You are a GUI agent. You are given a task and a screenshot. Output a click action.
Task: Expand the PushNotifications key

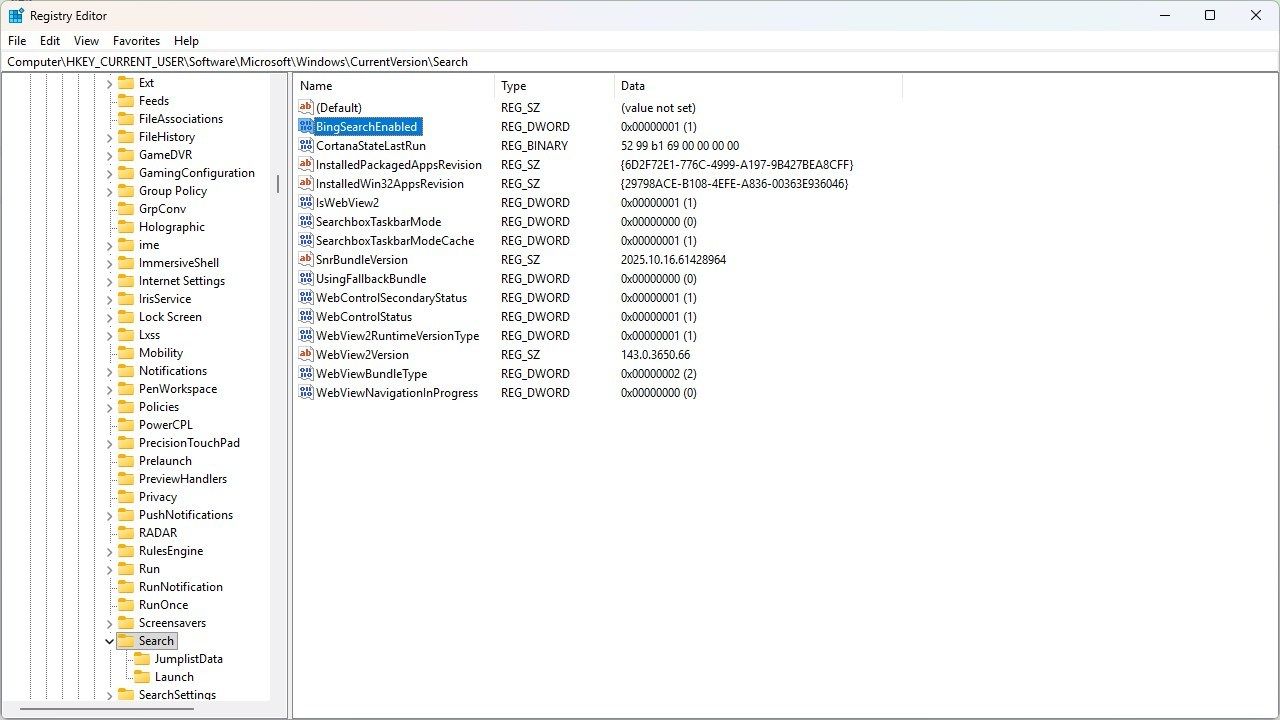click(x=109, y=515)
